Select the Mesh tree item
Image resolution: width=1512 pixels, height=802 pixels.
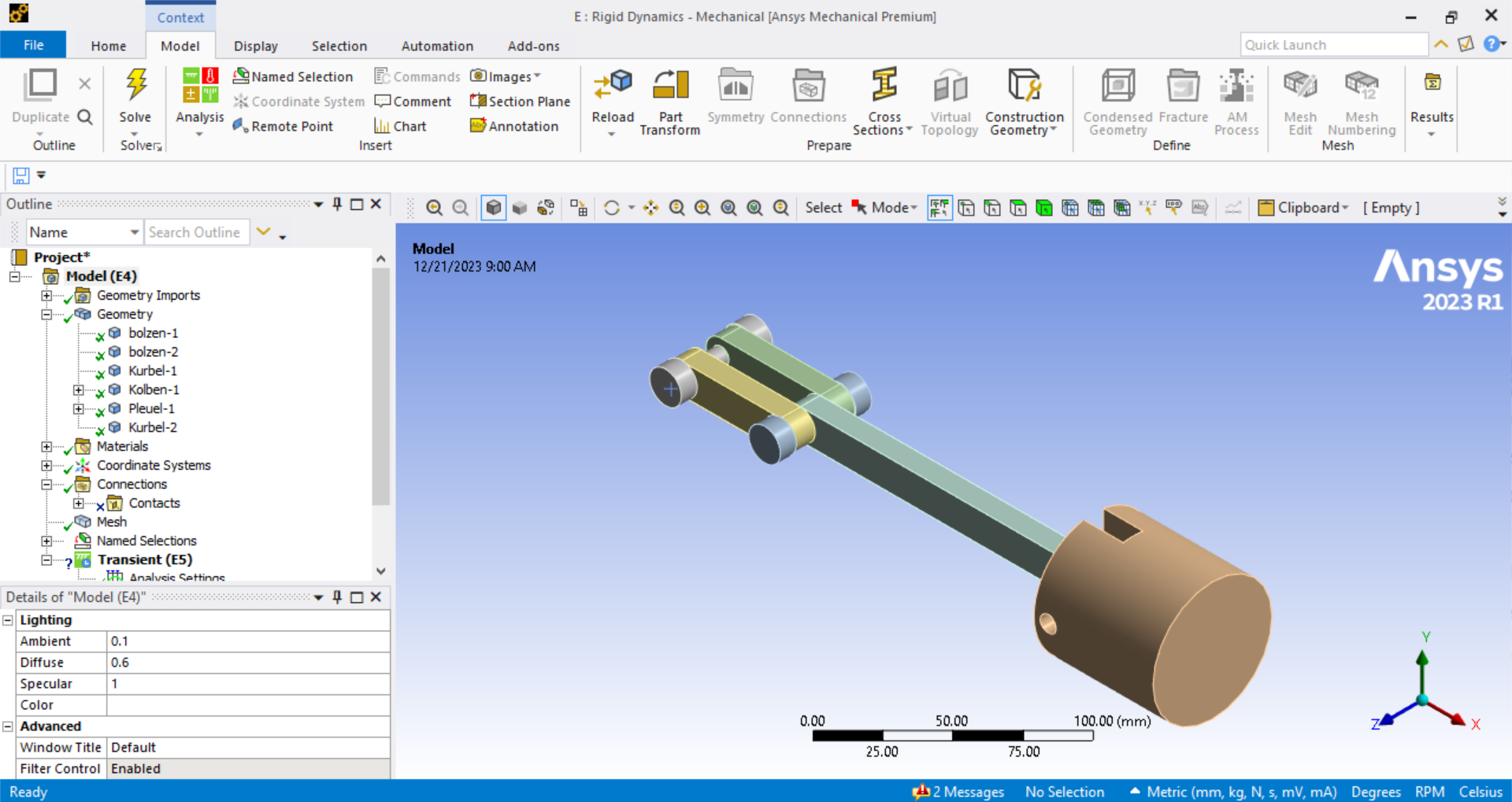pyautogui.click(x=111, y=522)
